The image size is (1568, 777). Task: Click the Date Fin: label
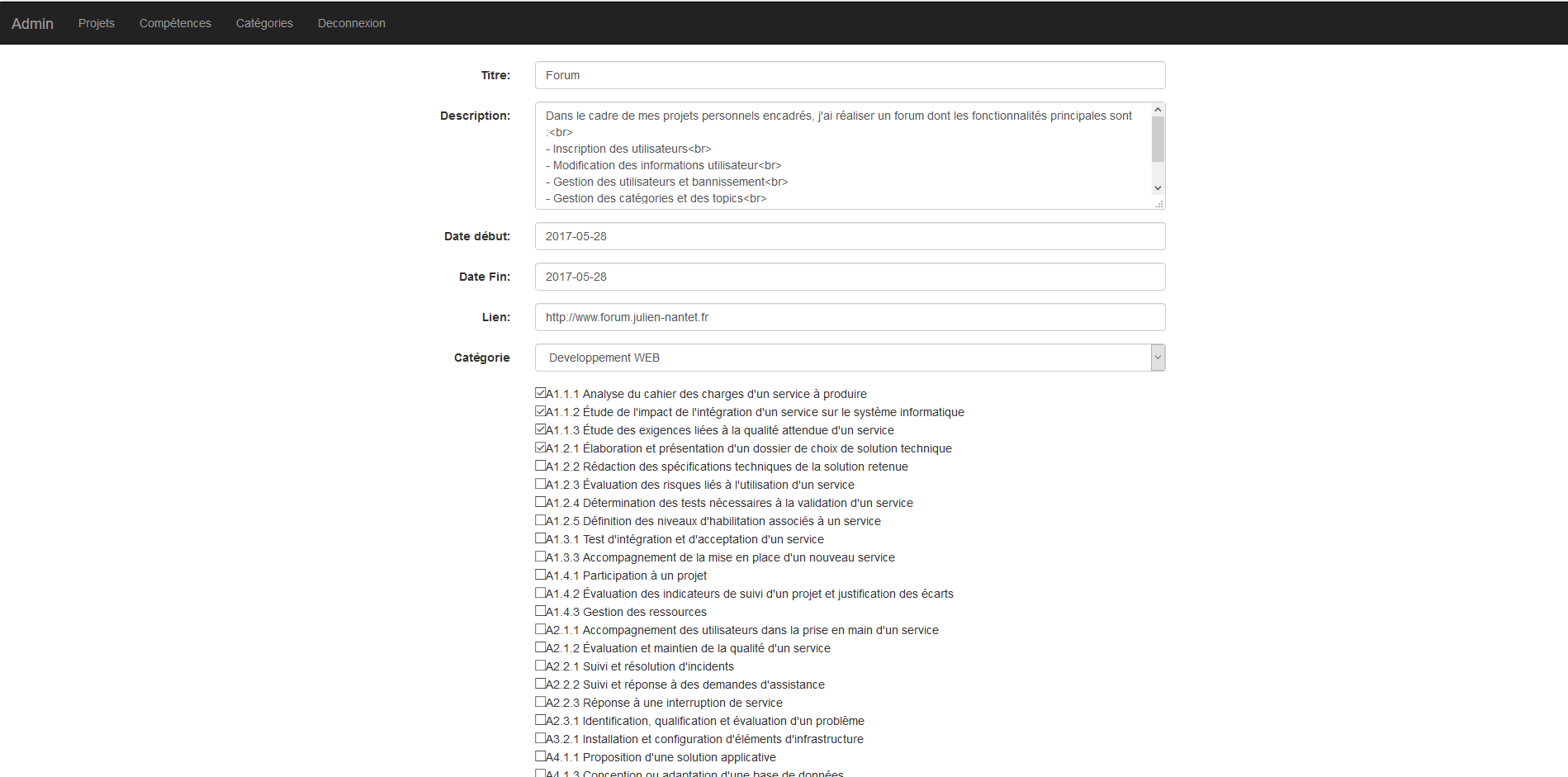pyautogui.click(x=485, y=277)
